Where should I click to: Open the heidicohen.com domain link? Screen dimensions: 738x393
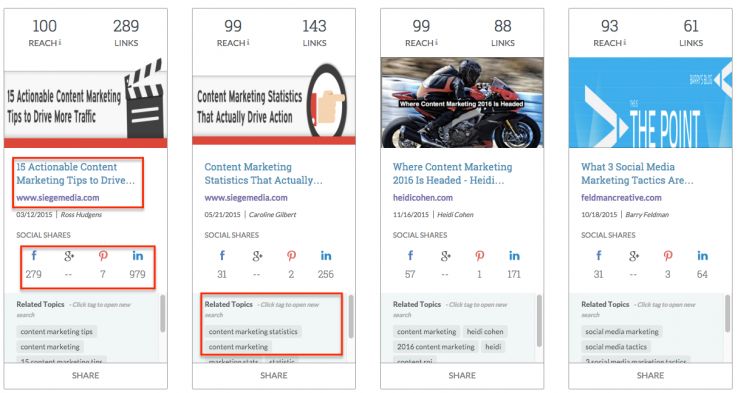click(423, 198)
